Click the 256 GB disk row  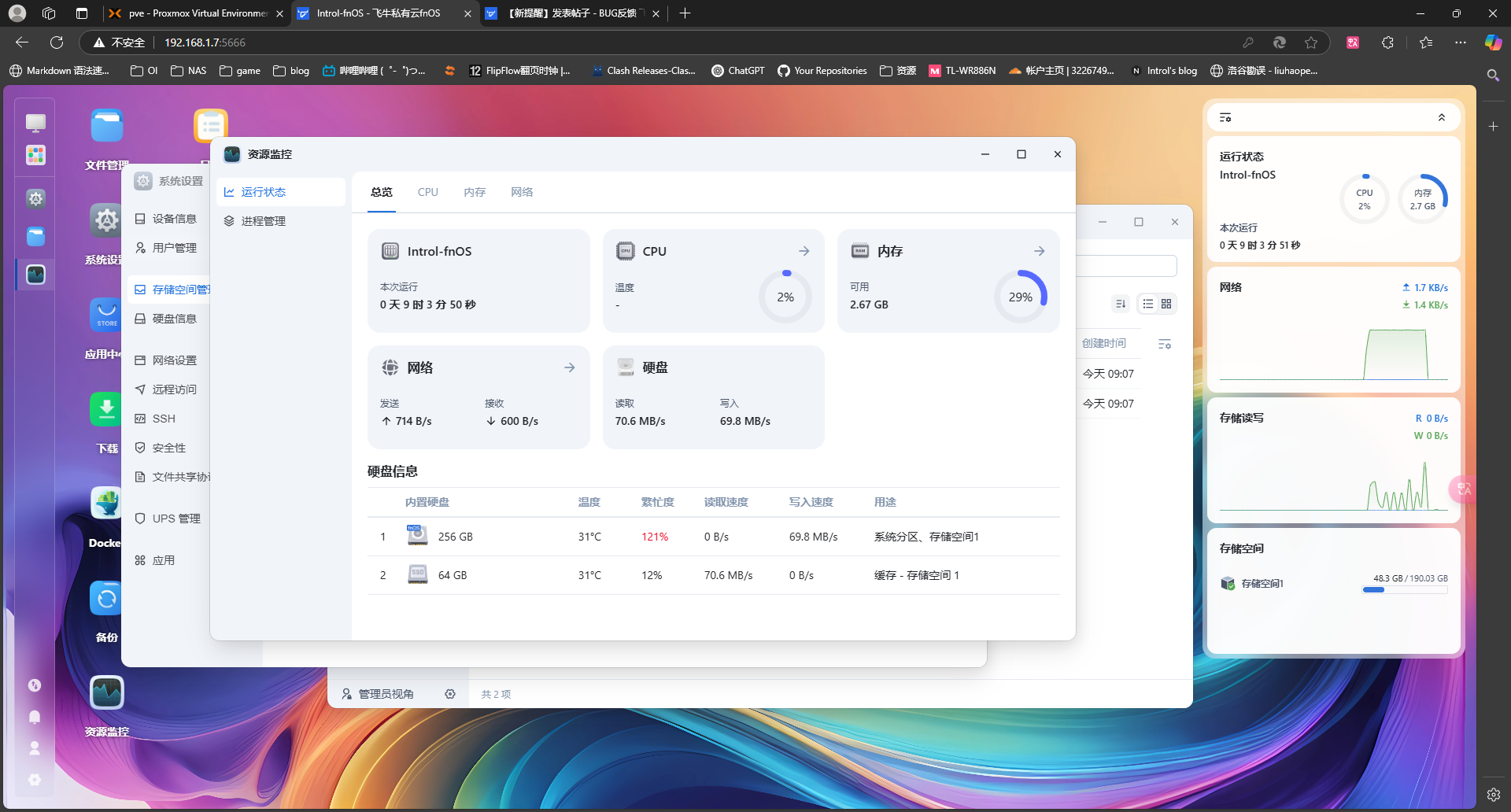(713, 537)
